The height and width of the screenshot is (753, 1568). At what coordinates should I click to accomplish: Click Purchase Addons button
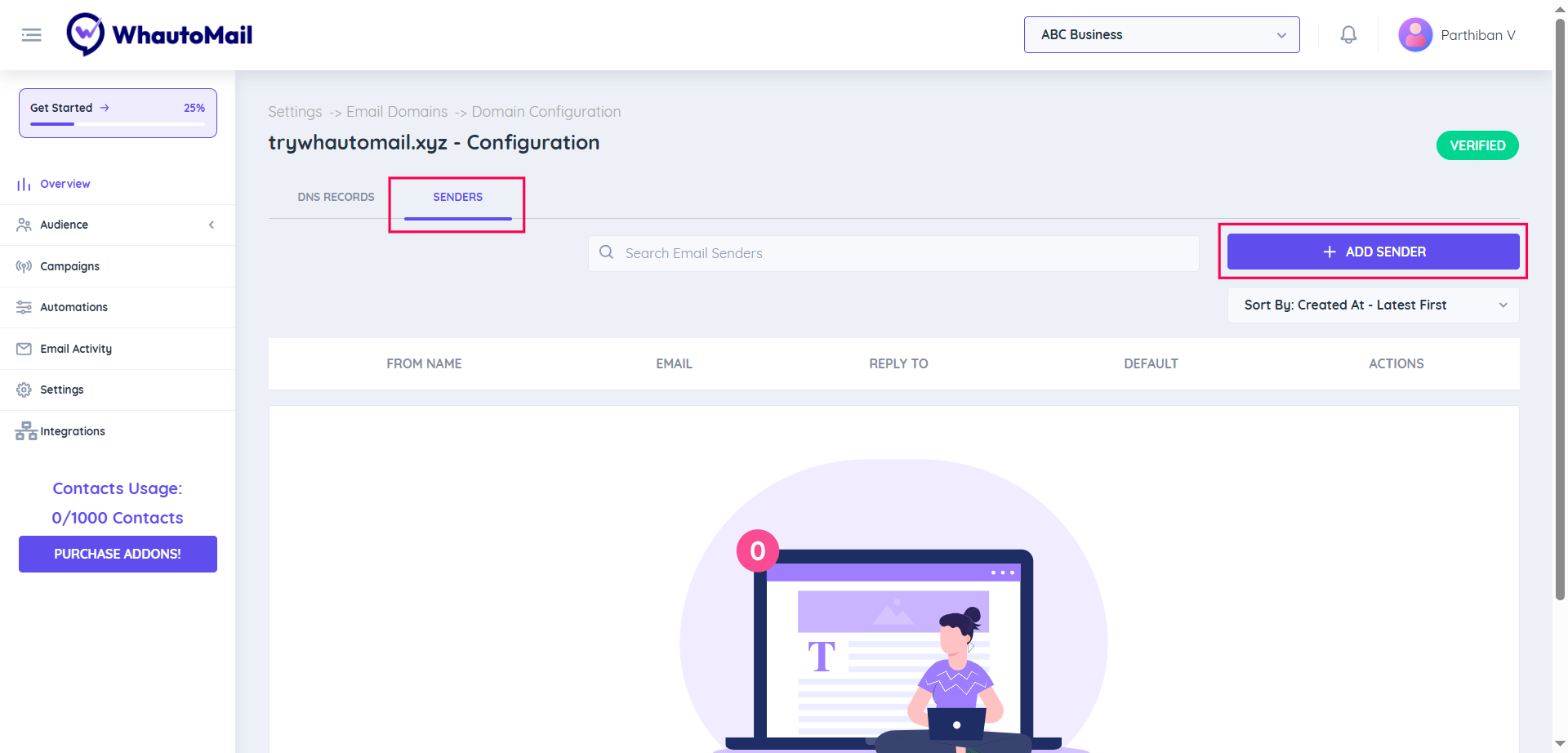click(118, 554)
